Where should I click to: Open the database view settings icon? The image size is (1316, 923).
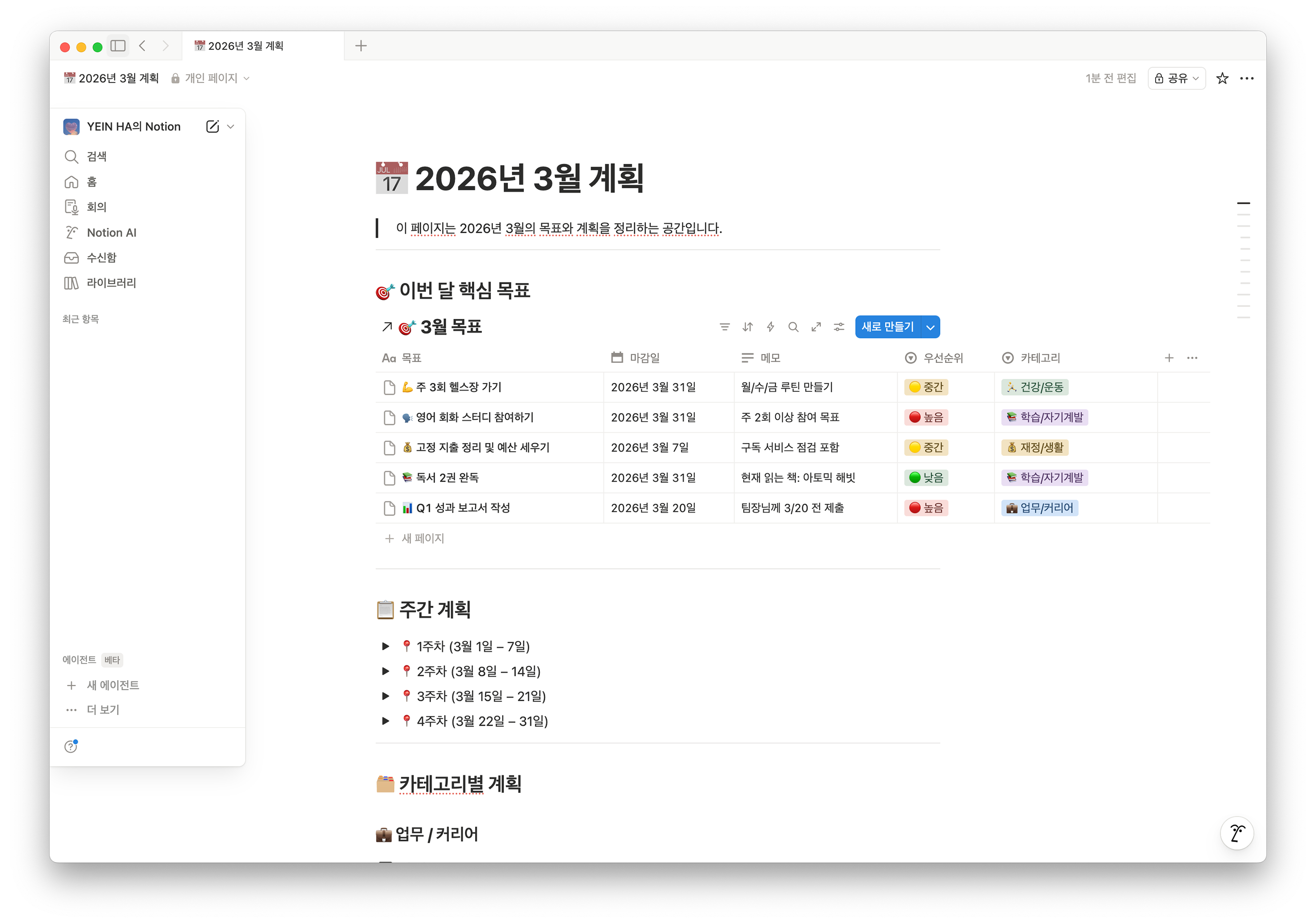click(x=839, y=327)
